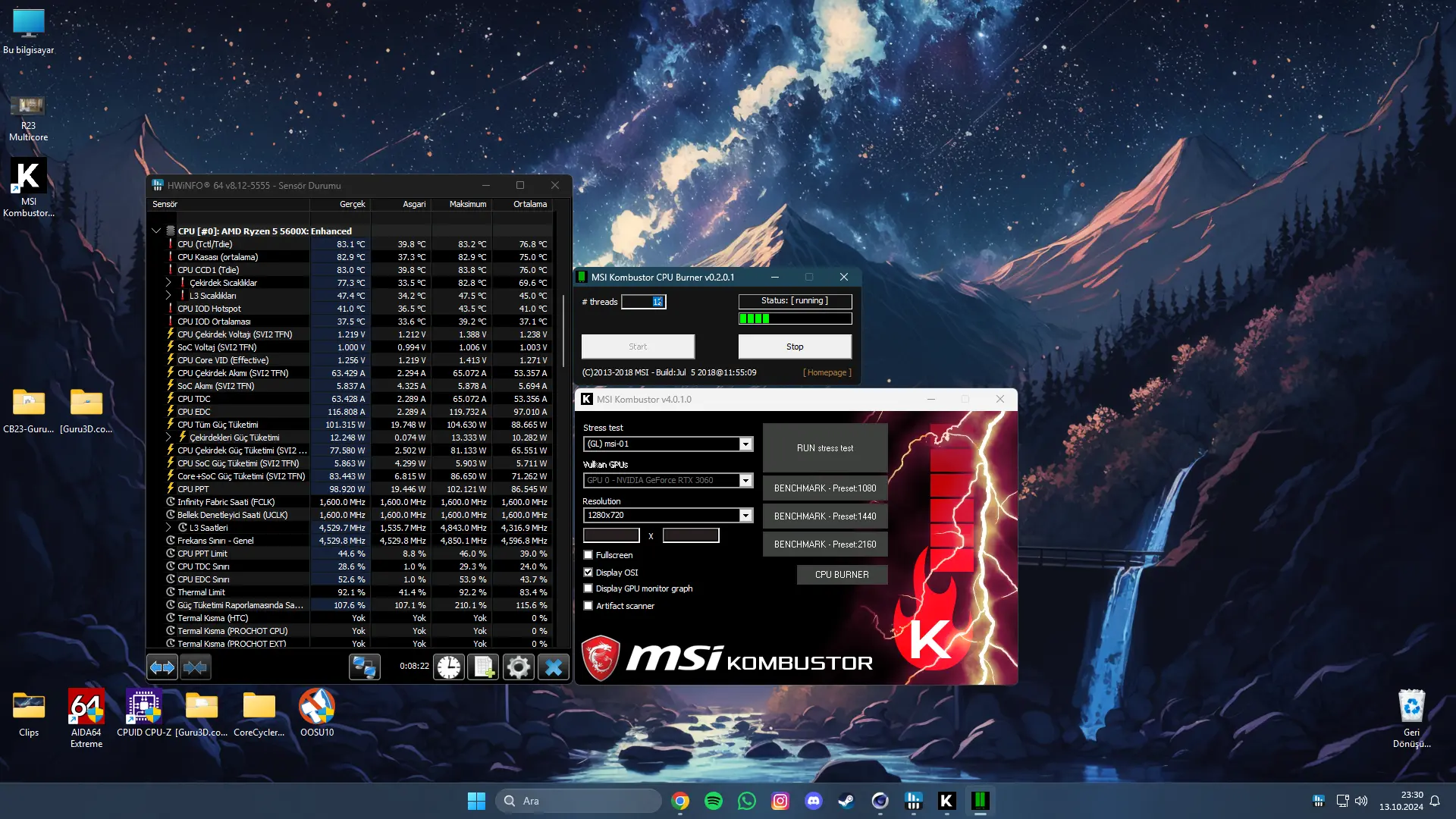Screen dimensions: 1456x819
Task: Select Thermal Limit sensor row
Action: (350, 592)
